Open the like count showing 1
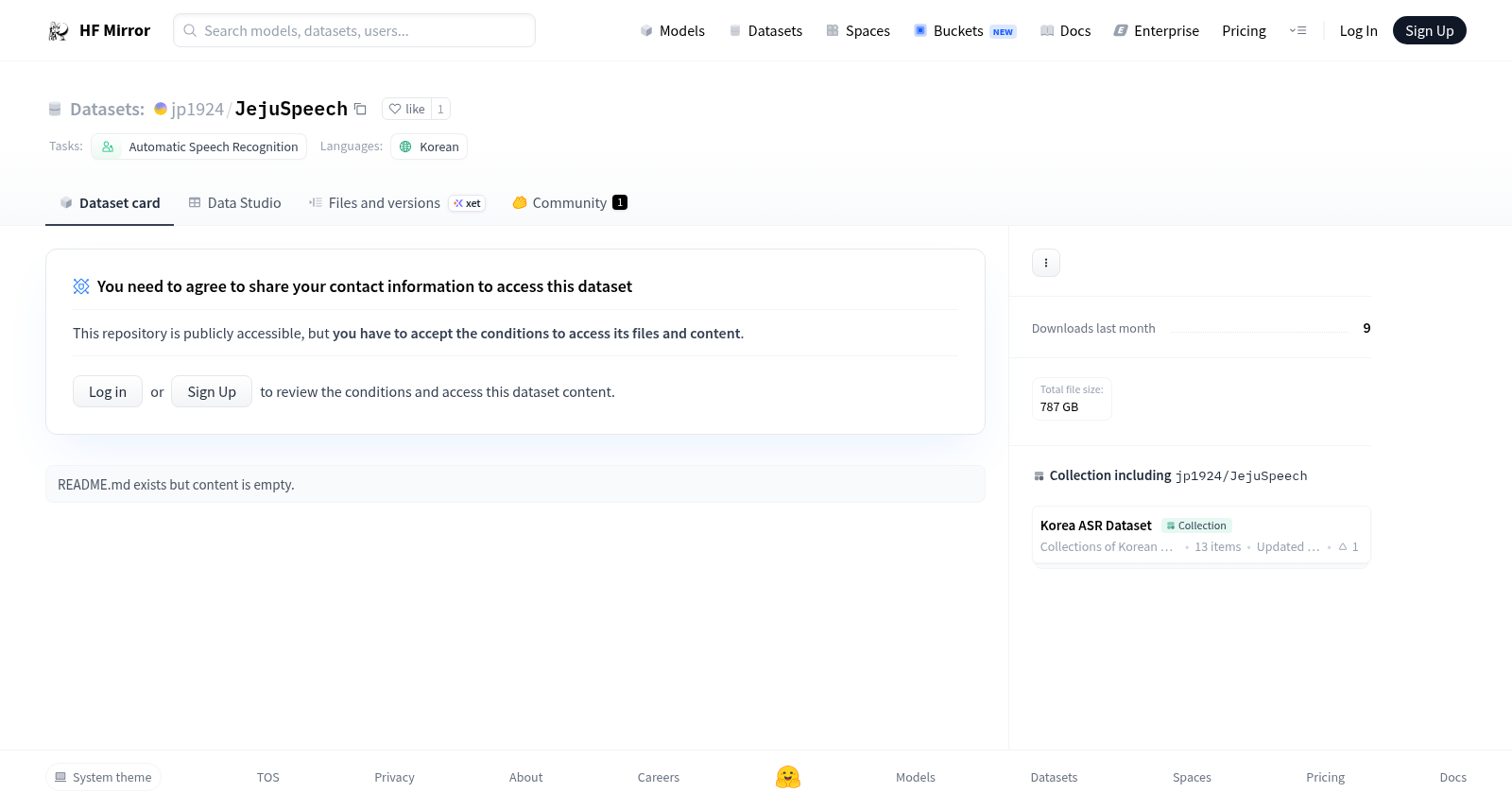The image size is (1512, 810). [440, 109]
